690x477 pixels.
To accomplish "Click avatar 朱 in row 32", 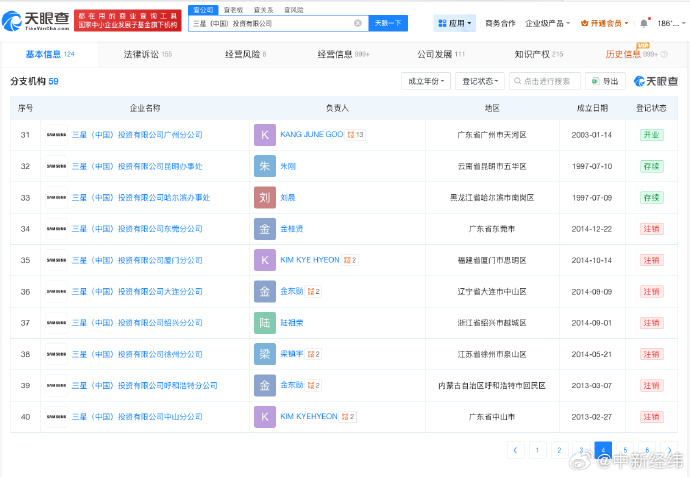I will coord(265,166).
